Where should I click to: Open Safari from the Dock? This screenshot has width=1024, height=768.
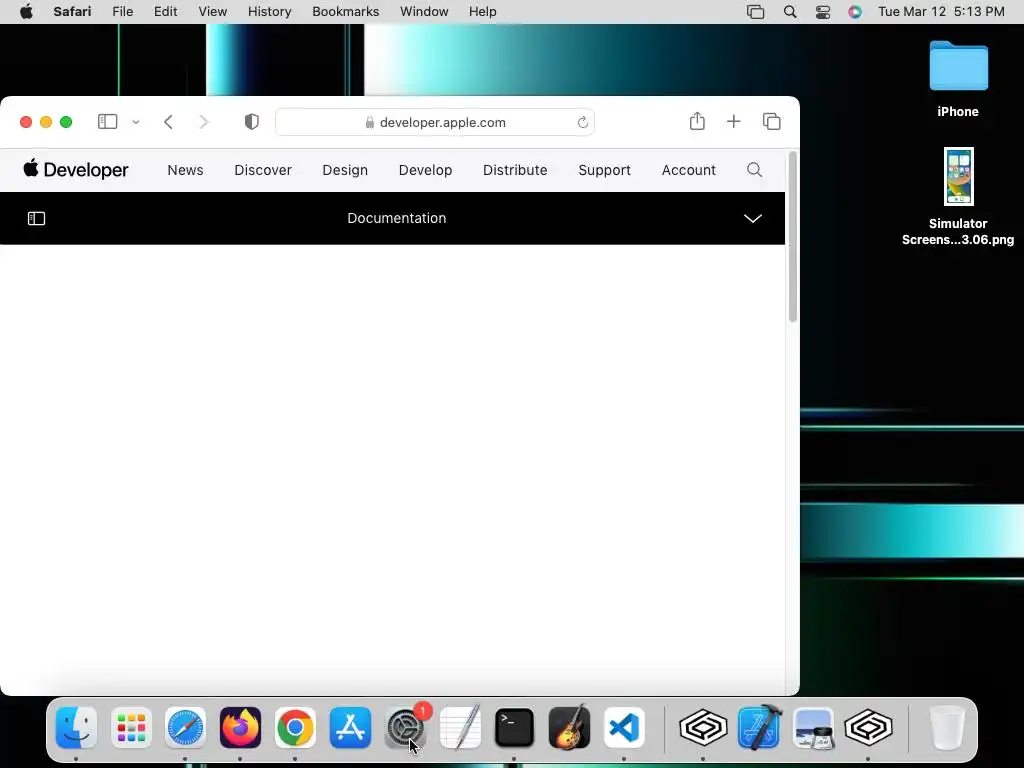pyautogui.click(x=185, y=728)
